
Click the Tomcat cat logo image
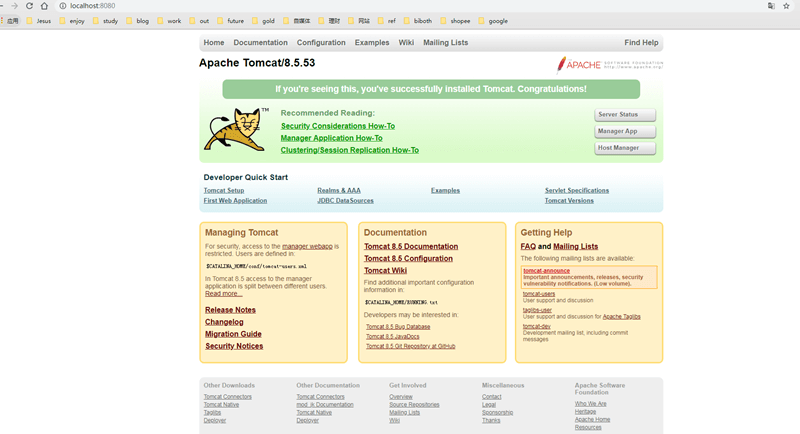(x=236, y=129)
